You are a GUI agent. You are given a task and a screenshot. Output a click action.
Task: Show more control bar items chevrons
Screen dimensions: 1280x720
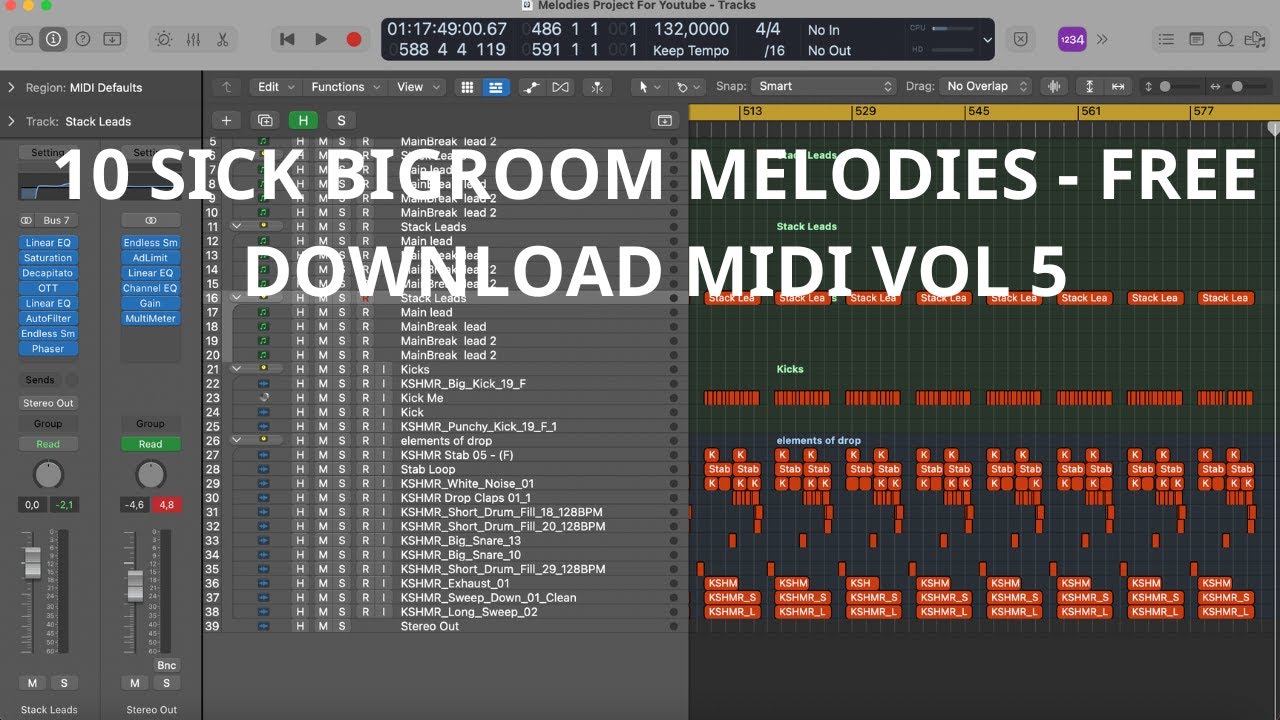pos(1102,39)
